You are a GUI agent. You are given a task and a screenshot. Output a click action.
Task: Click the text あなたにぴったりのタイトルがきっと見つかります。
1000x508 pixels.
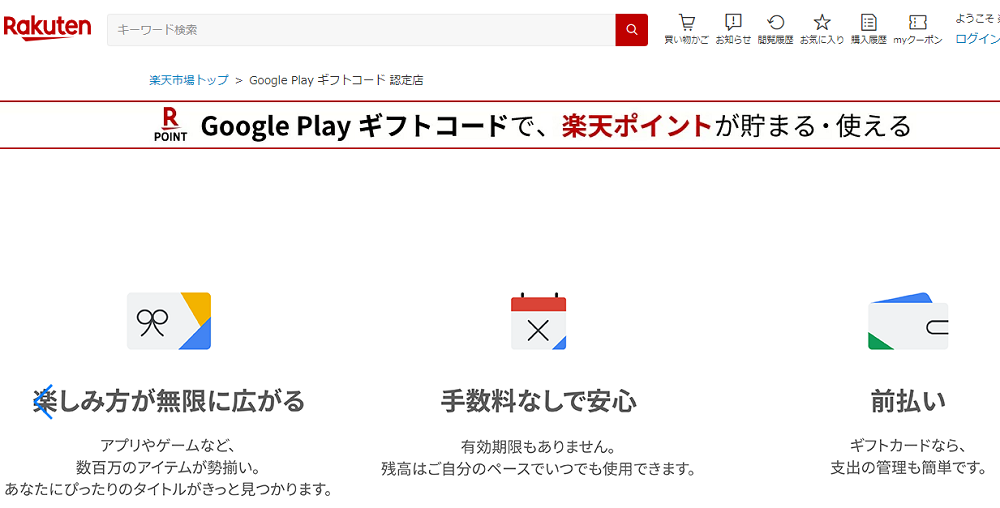tap(169, 490)
